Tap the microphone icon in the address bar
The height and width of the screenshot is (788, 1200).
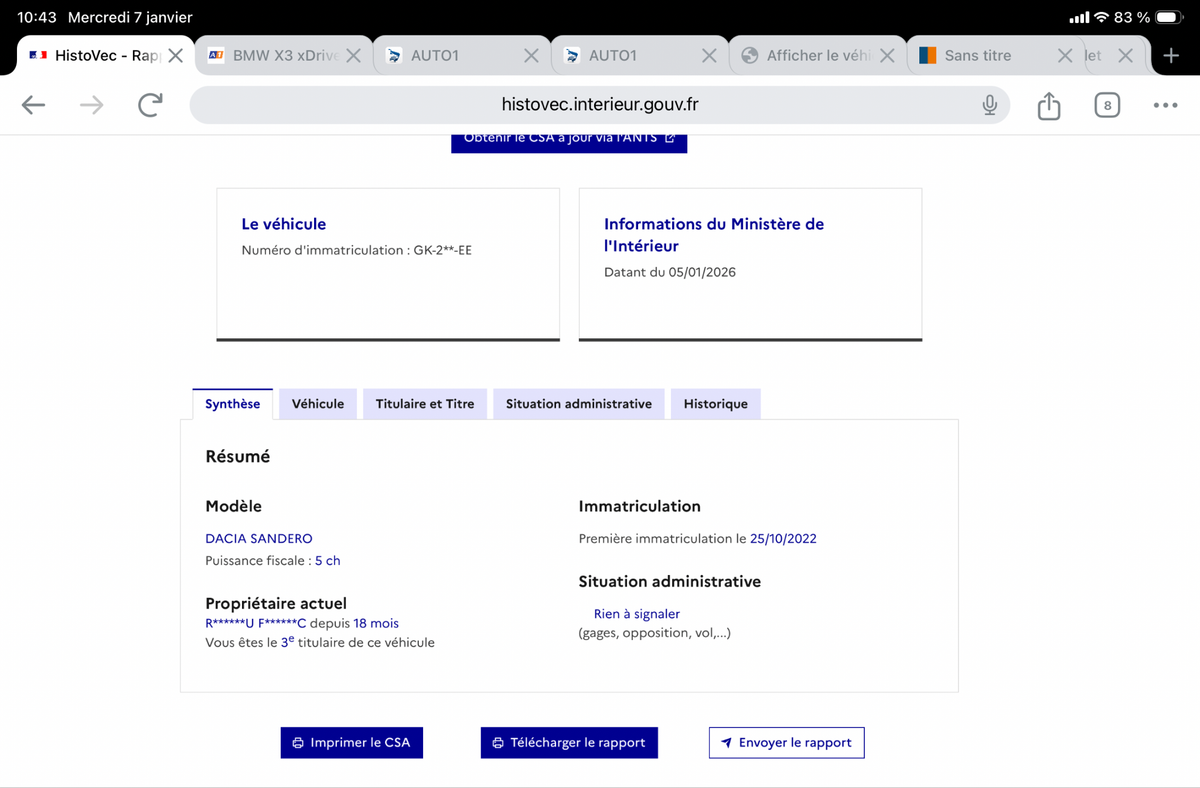click(990, 105)
